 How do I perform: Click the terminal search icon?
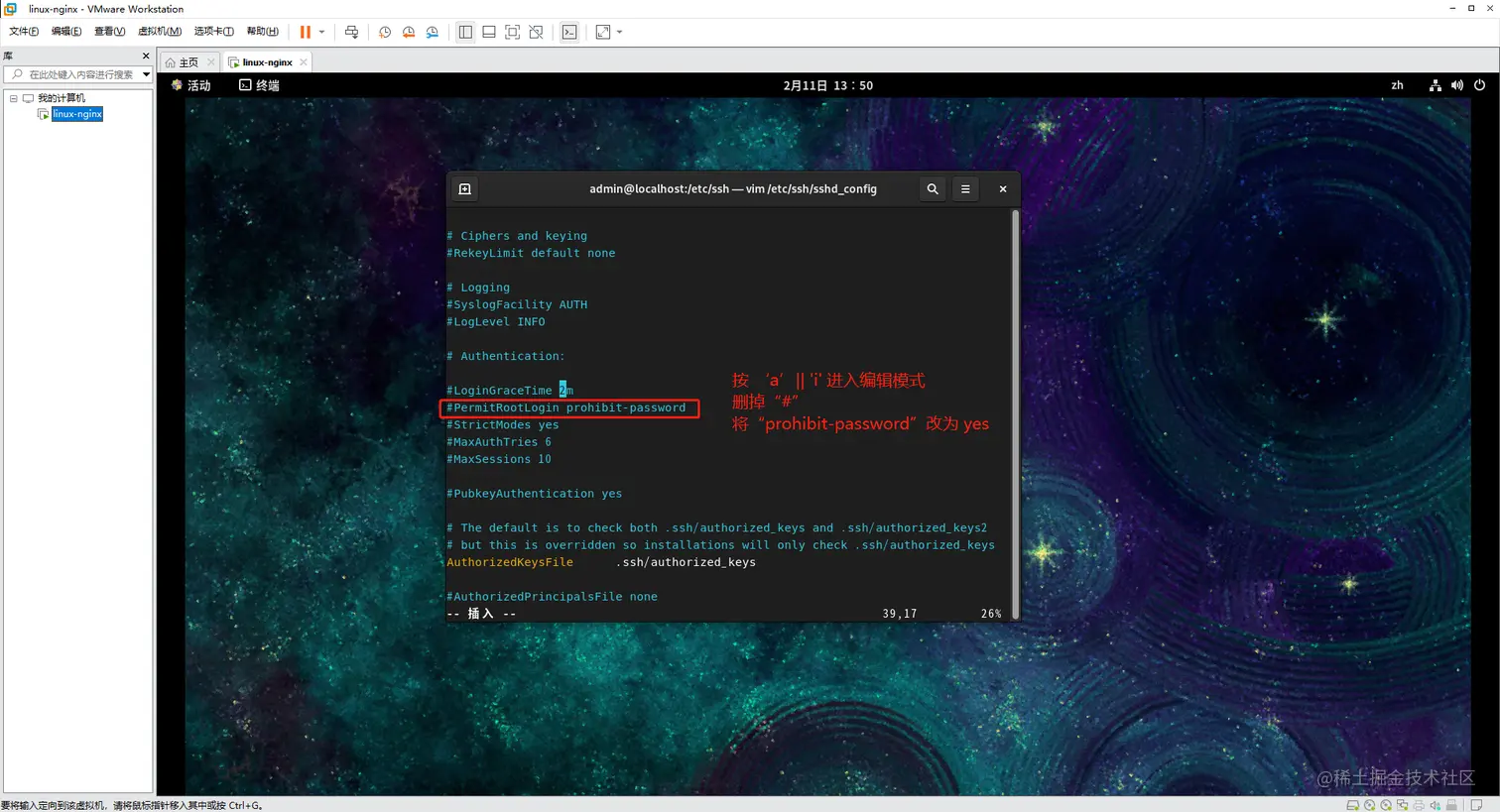coord(933,188)
